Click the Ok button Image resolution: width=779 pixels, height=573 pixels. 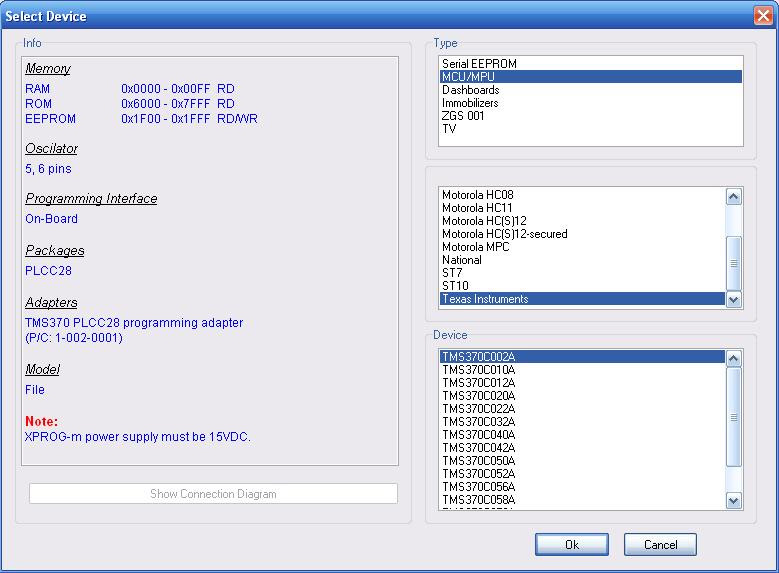coord(571,545)
